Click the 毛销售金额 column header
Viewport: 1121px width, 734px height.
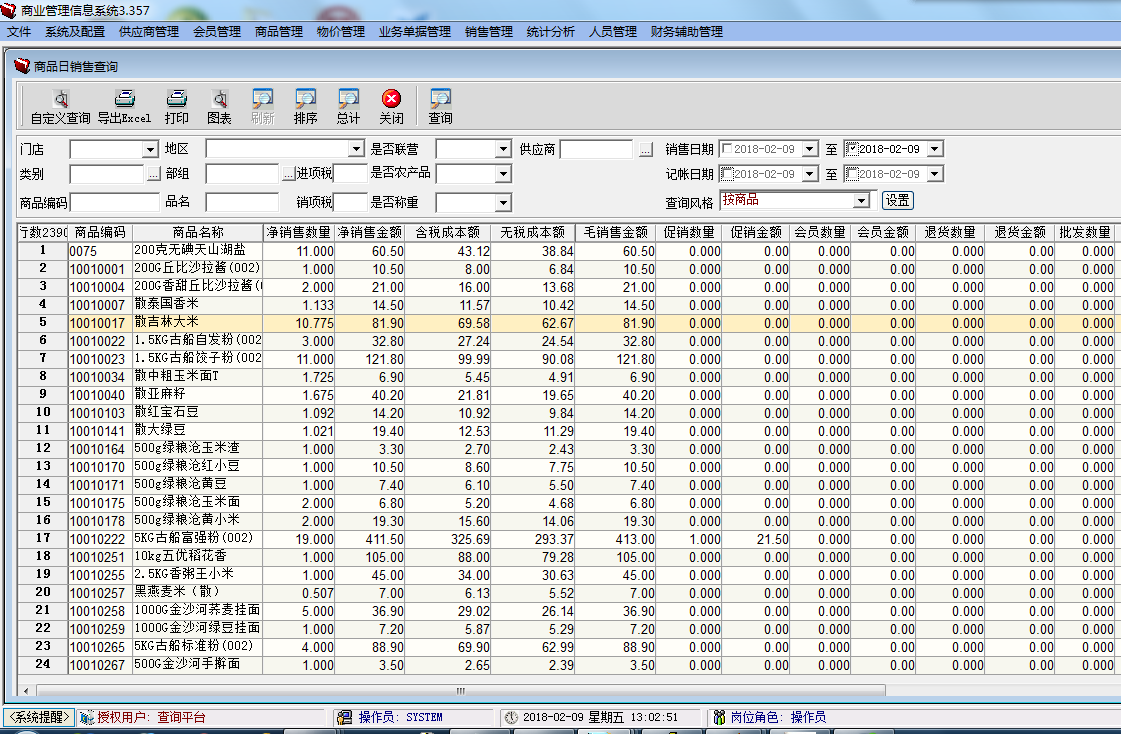click(616, 232)
